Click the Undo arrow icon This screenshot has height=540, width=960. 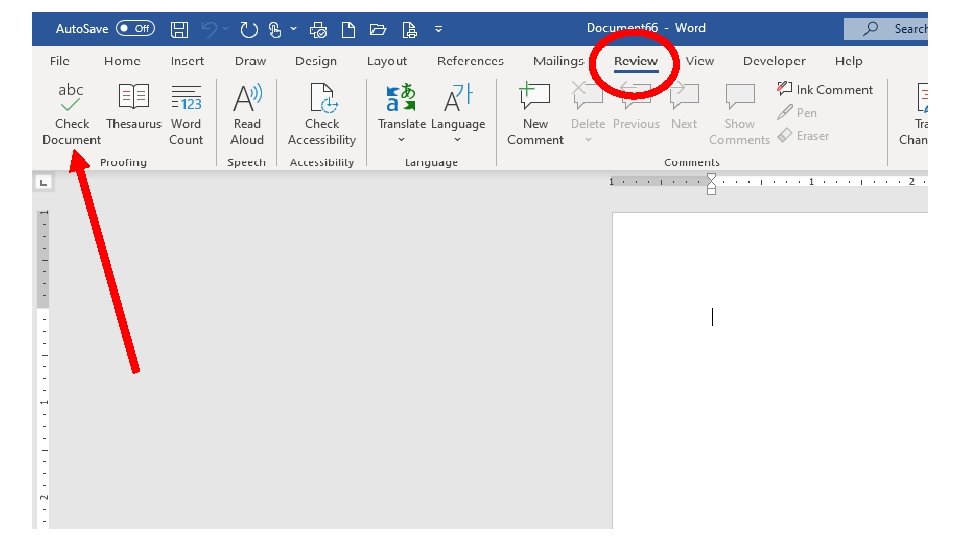point(209,29)
